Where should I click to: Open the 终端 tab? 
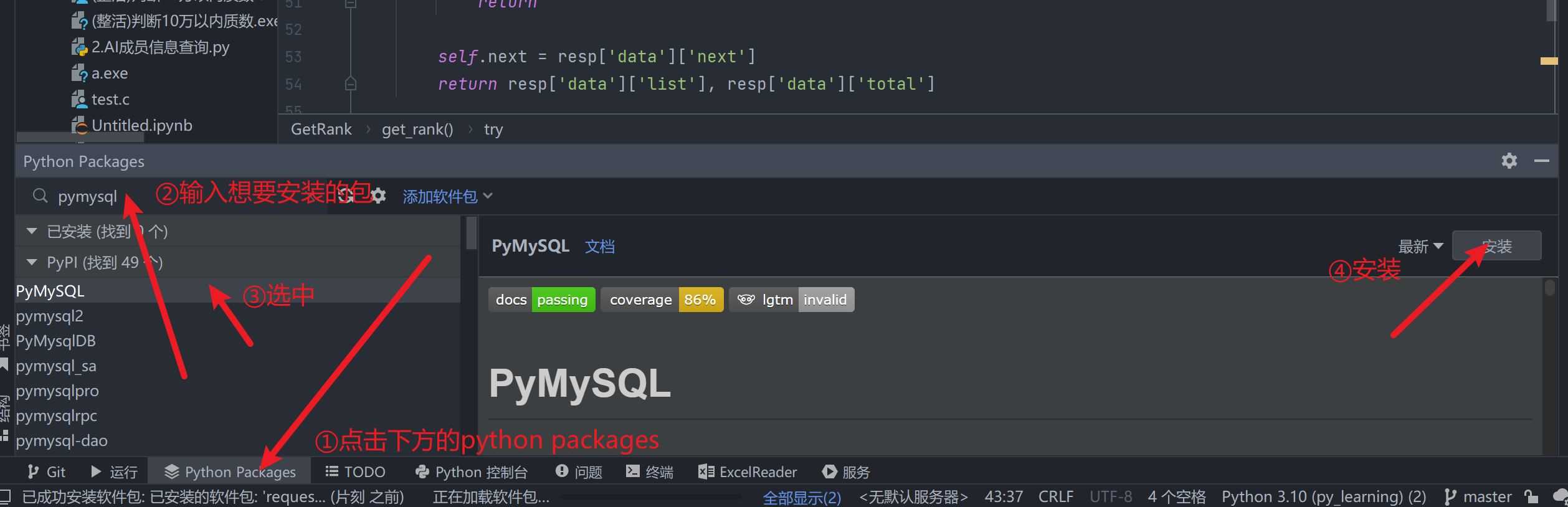click(x=650, y=471)
